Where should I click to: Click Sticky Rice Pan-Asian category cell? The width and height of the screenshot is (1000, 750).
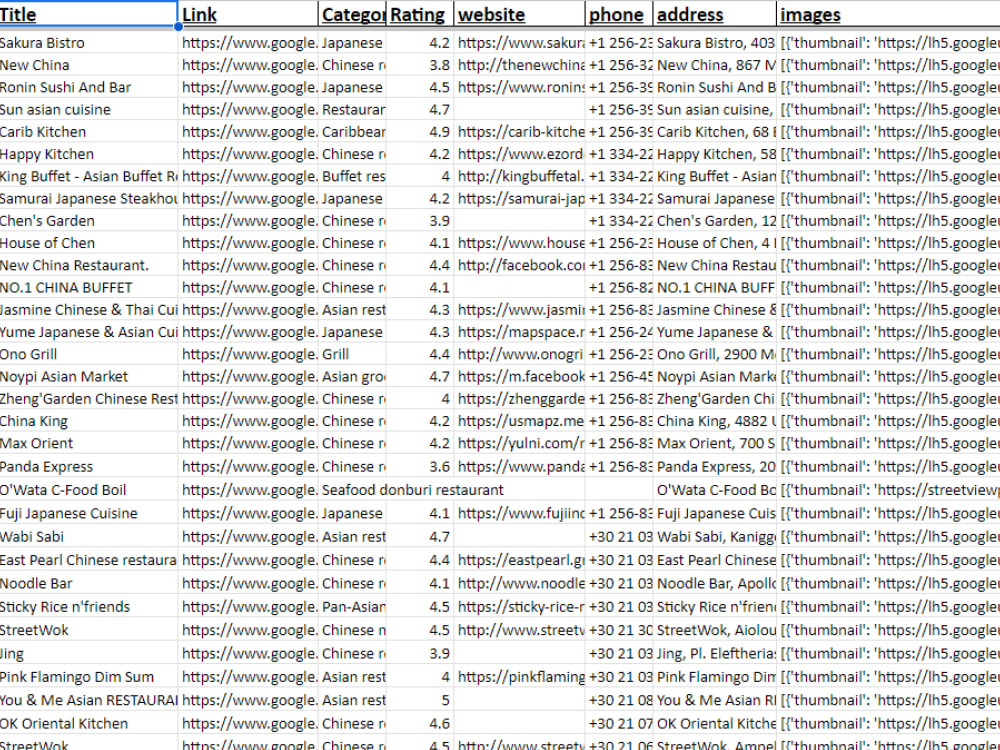[352, 607]
